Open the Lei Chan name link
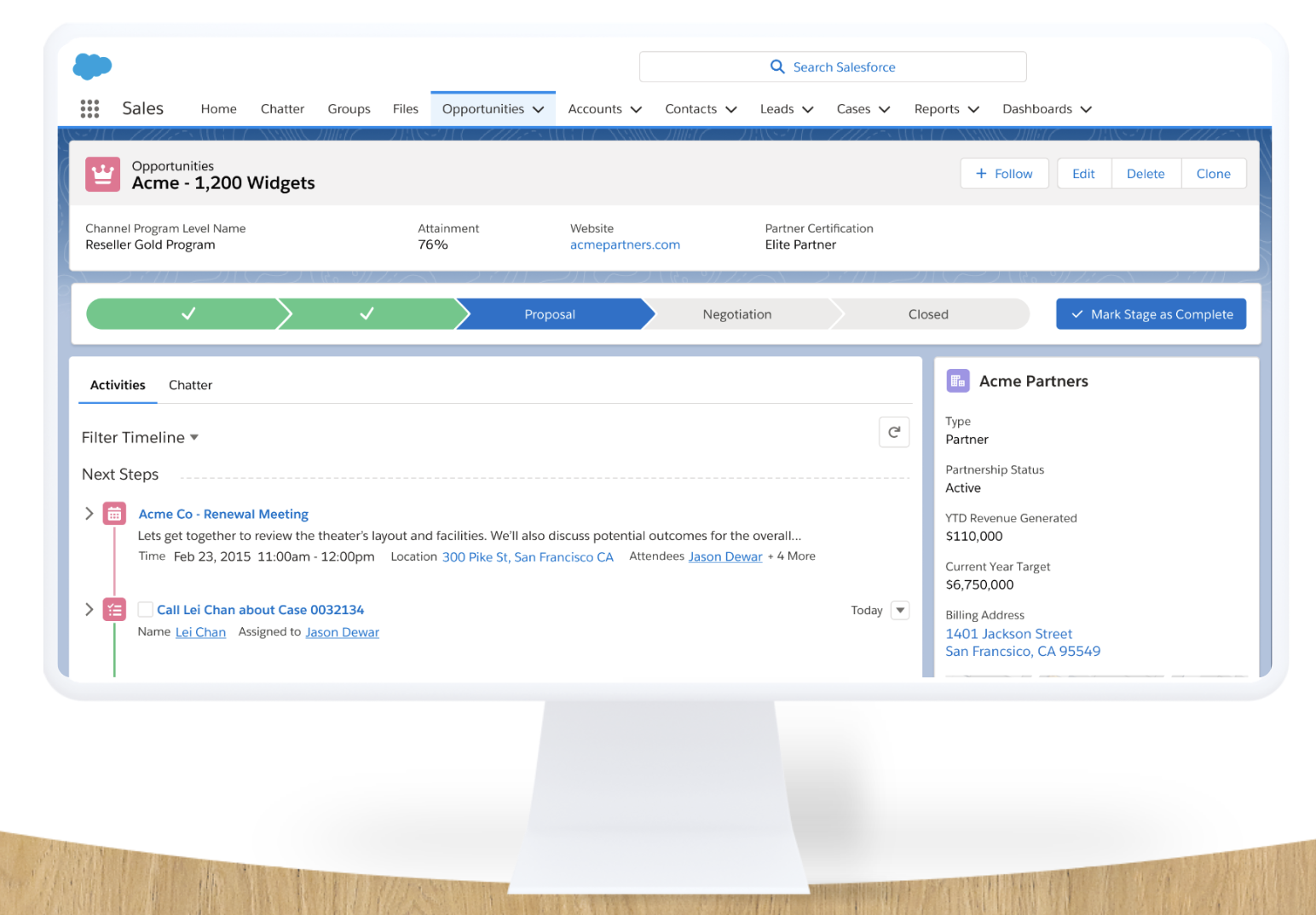 pyautogui.click(x=200, y=632)
